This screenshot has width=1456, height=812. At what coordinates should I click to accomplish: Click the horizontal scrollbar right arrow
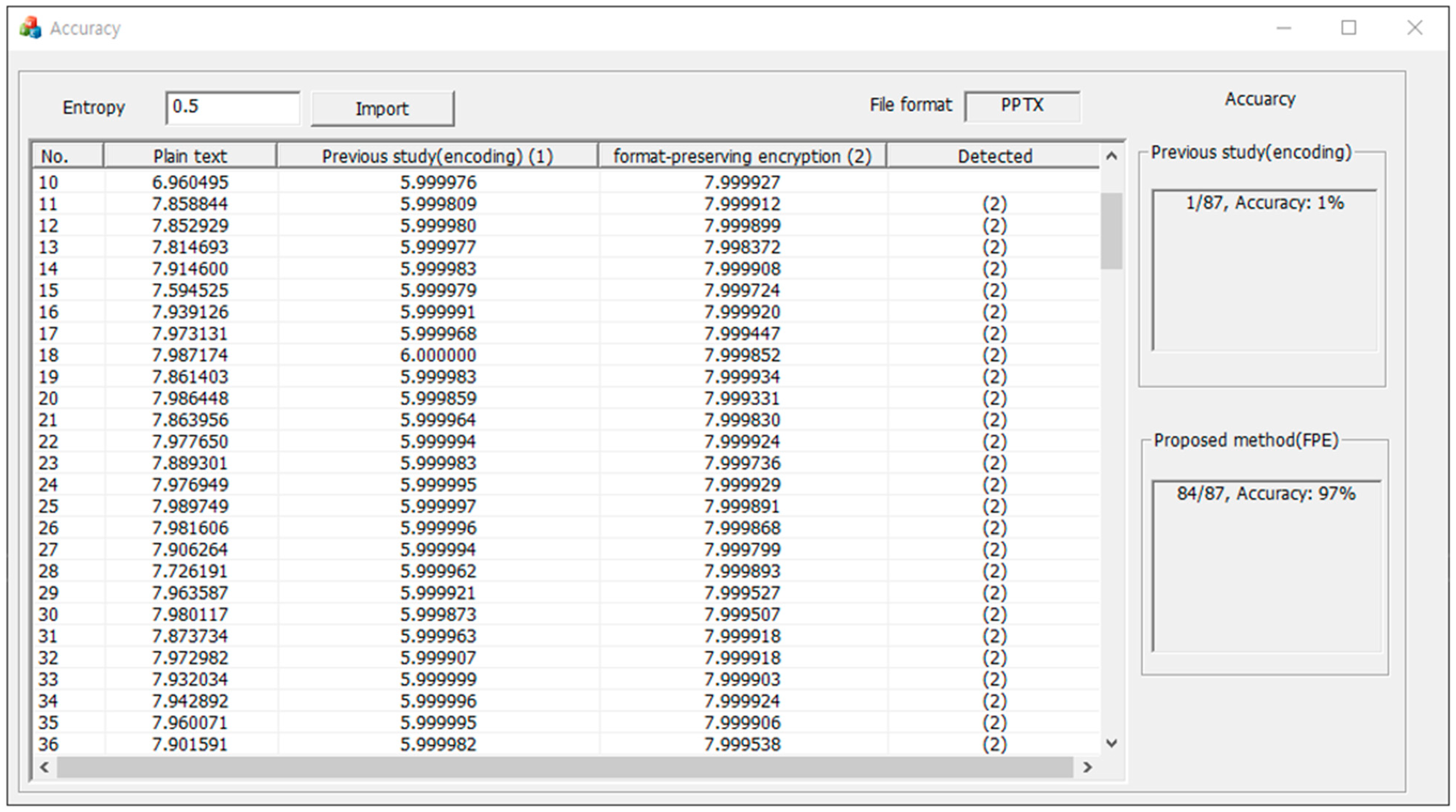1088,767
